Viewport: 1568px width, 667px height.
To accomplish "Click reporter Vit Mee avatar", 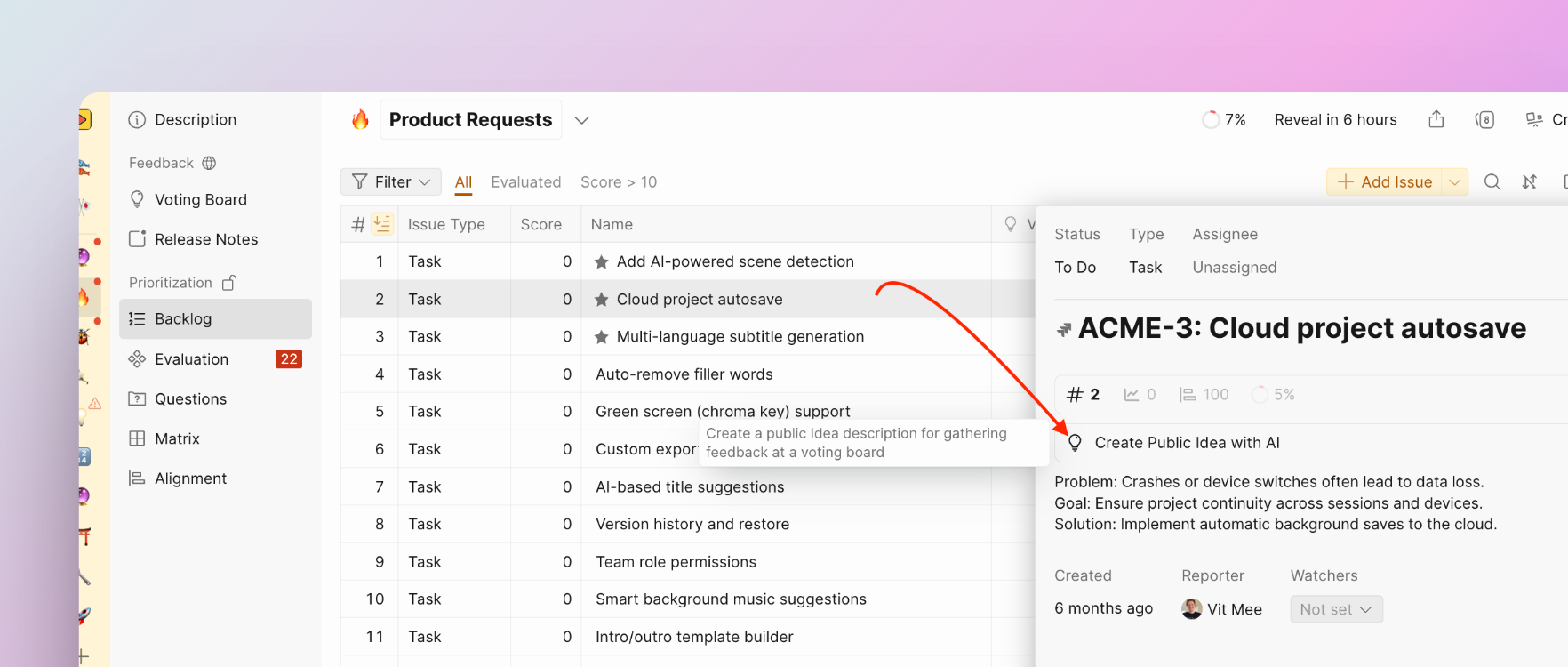I will pos(1191,609).
